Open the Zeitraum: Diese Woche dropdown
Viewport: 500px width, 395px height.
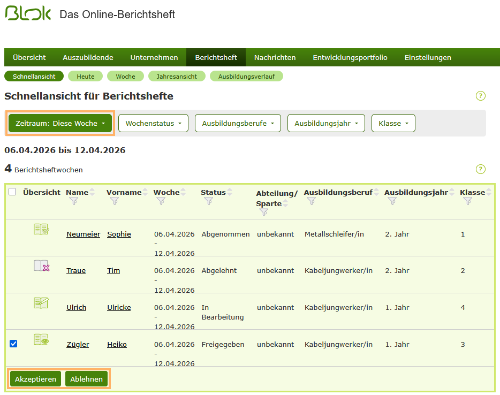point(60,123)
